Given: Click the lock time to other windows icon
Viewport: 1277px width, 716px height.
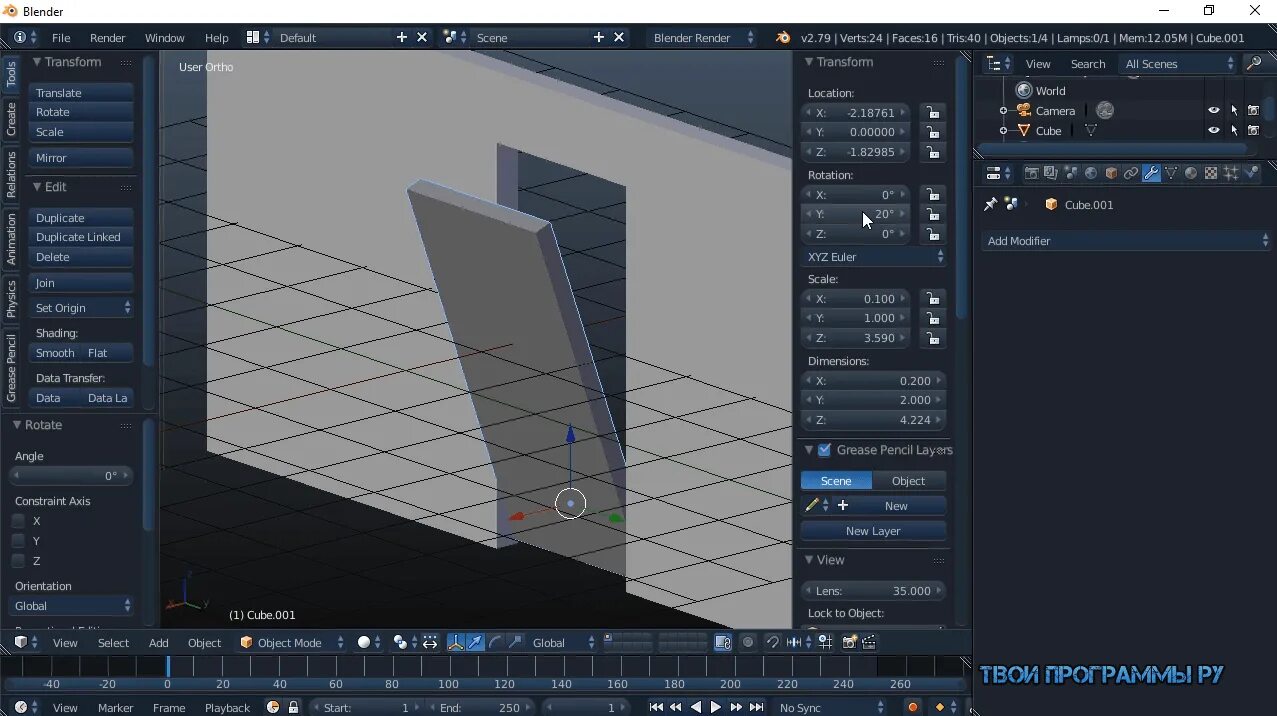Looking at the screenshot, I should (x=293, y=707).
